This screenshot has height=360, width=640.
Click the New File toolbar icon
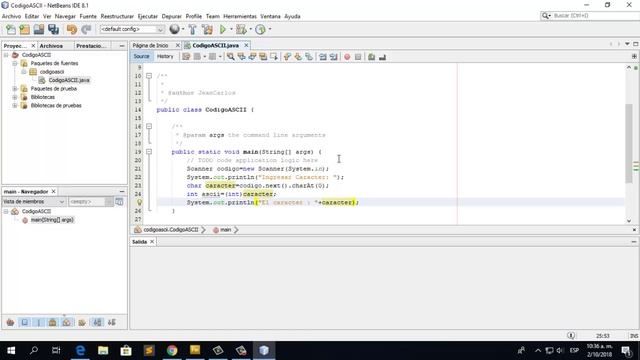tap(11, 29)
